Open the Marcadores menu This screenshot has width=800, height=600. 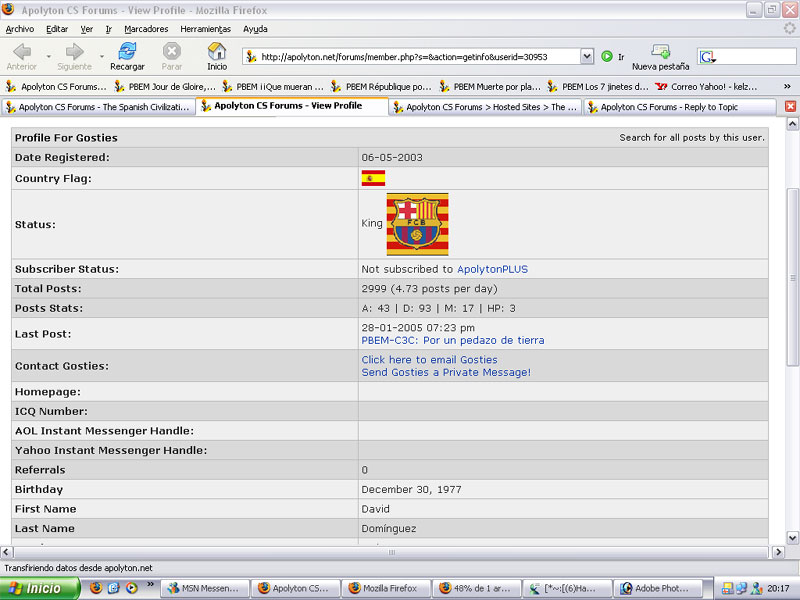coord(146,29)
